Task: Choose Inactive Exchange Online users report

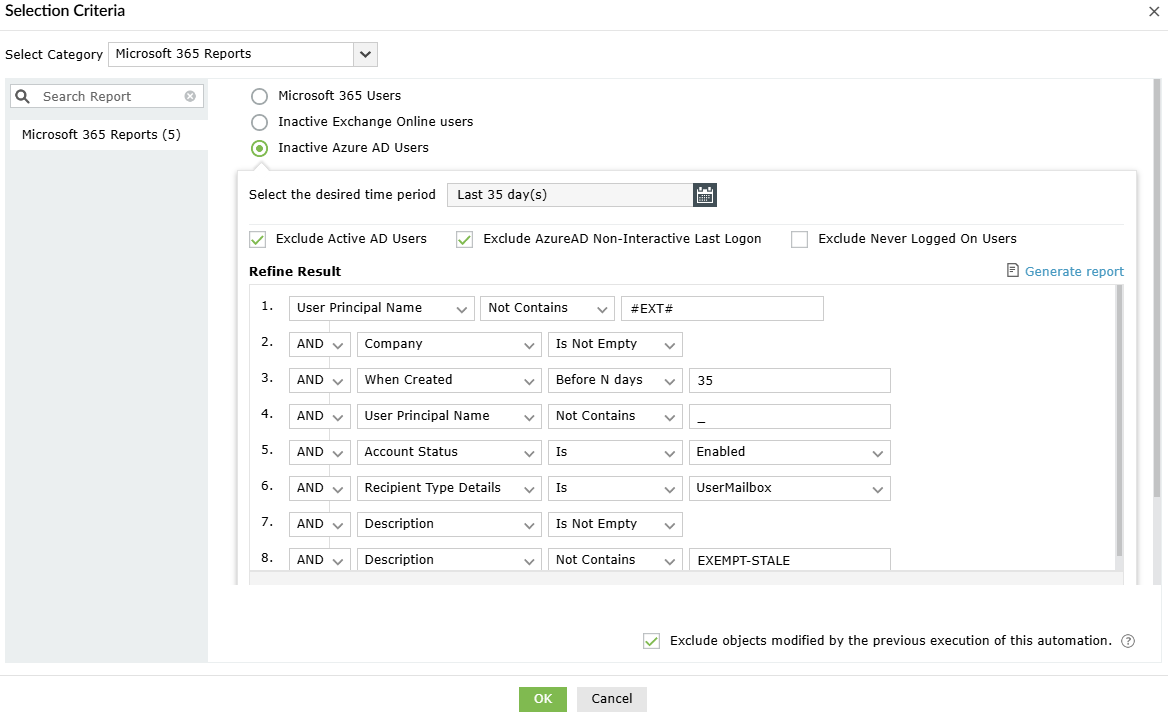Action: [260, 122]
